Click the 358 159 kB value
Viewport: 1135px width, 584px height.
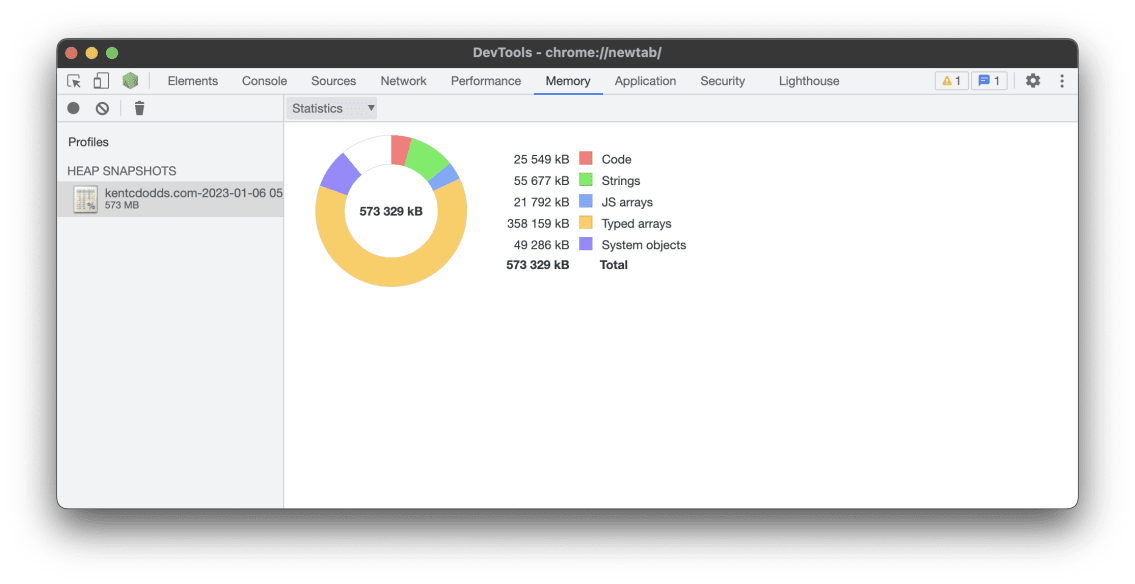click(538, 224)
